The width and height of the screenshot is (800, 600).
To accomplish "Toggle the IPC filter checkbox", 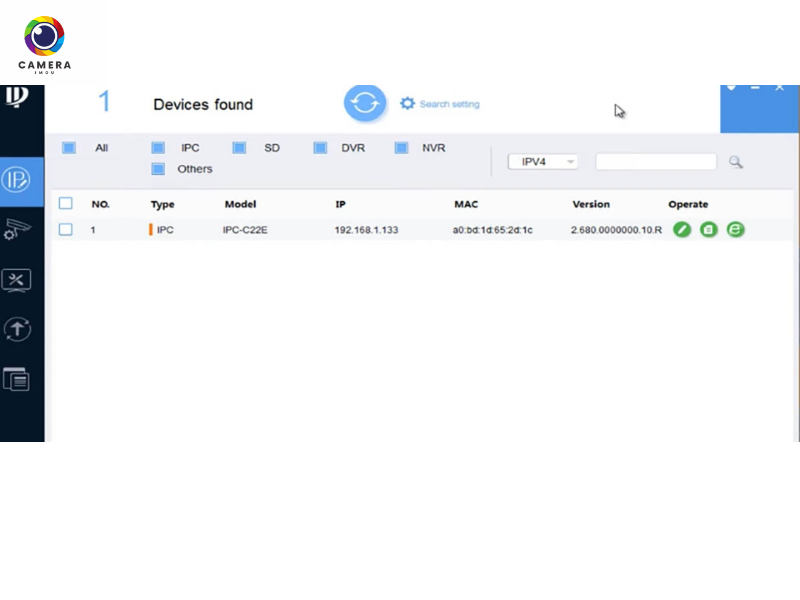I will tap(158, 148).
